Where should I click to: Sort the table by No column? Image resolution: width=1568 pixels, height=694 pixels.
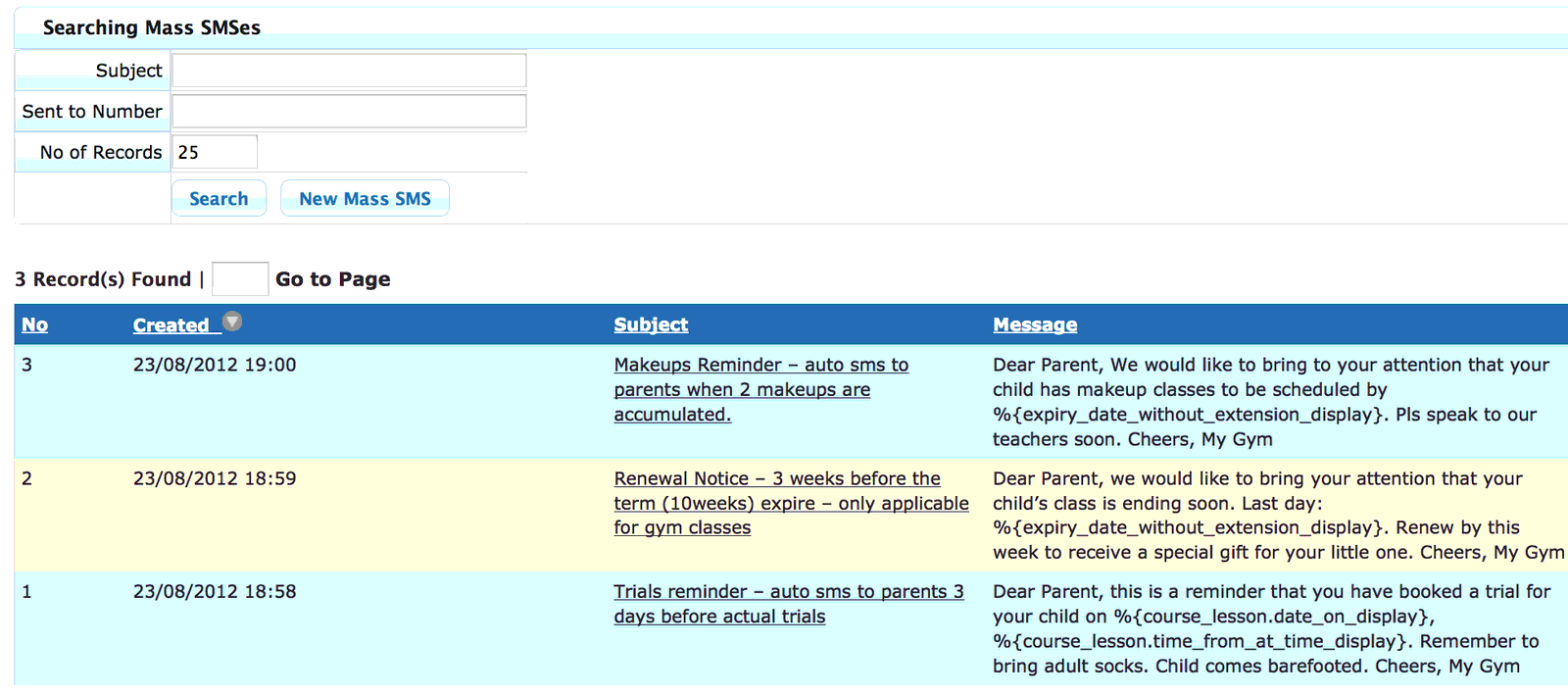point(34,324)
